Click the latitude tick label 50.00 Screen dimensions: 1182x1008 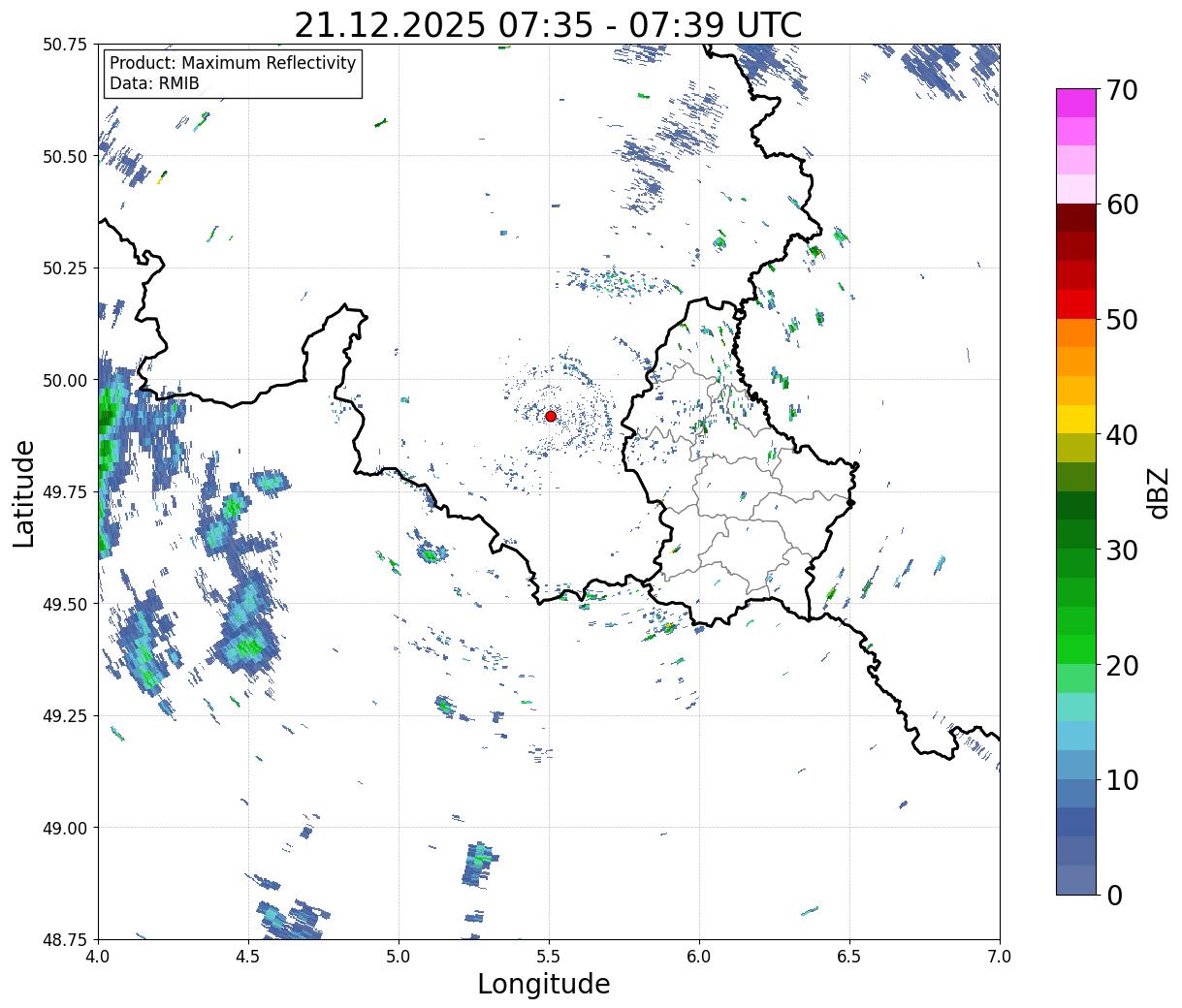pyautogui.click(x=65, y=380)
